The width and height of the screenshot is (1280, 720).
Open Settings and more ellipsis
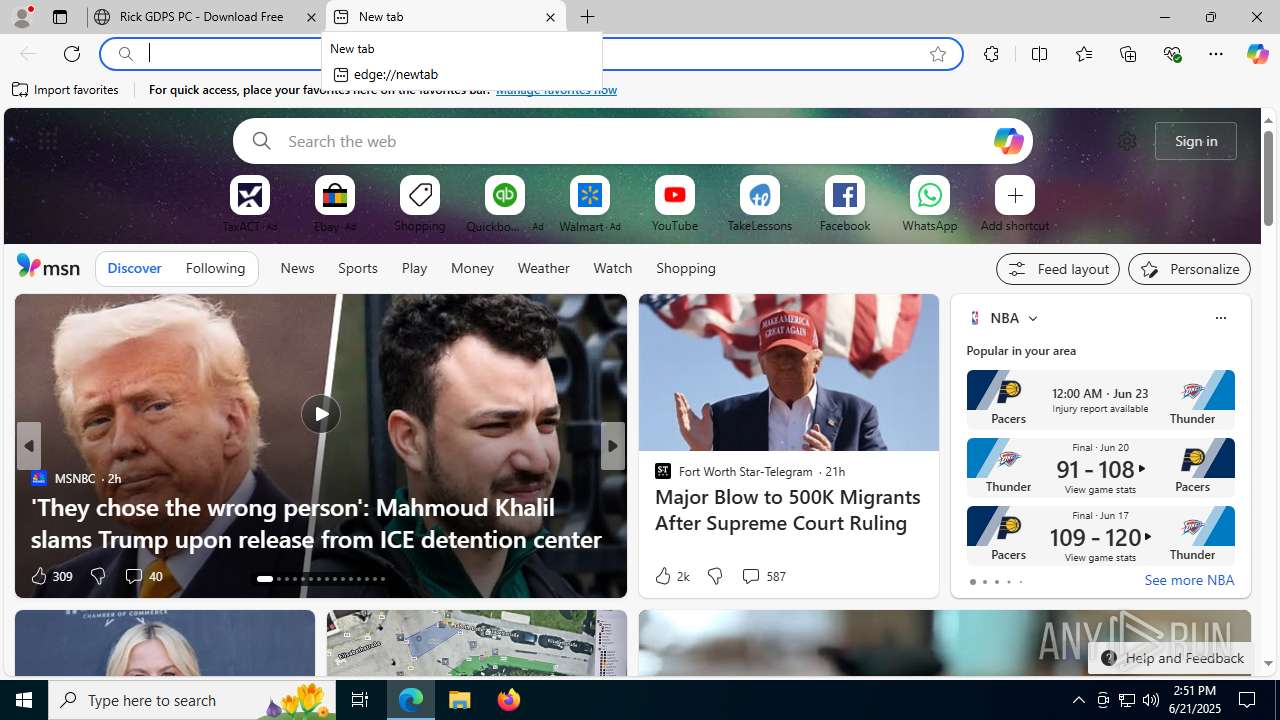pos(1215,54)
